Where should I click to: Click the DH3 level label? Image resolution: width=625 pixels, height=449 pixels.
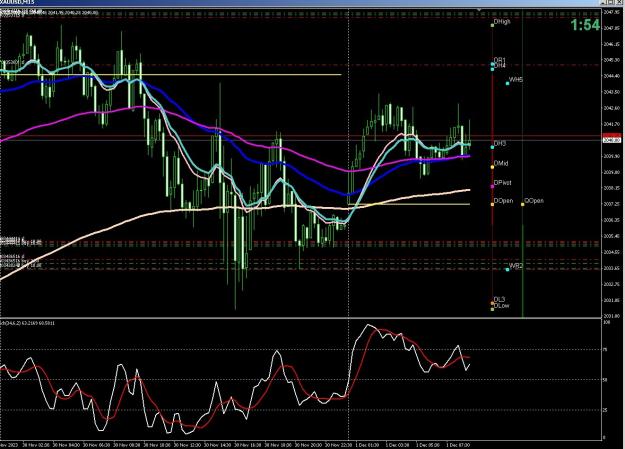499,143
